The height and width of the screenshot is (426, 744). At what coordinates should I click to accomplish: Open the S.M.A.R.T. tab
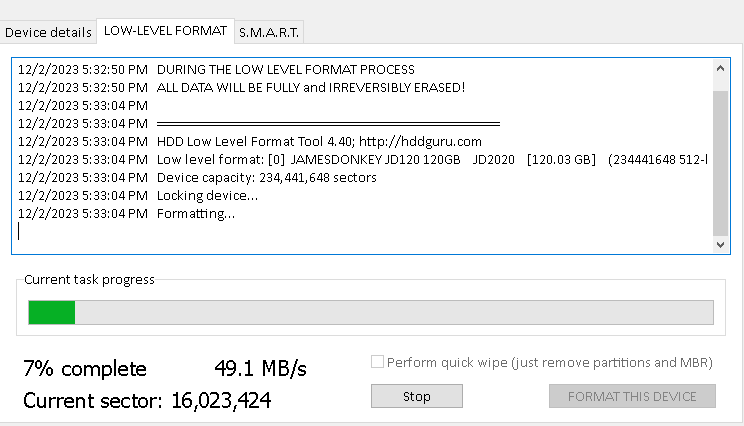(x=269, y=32)
